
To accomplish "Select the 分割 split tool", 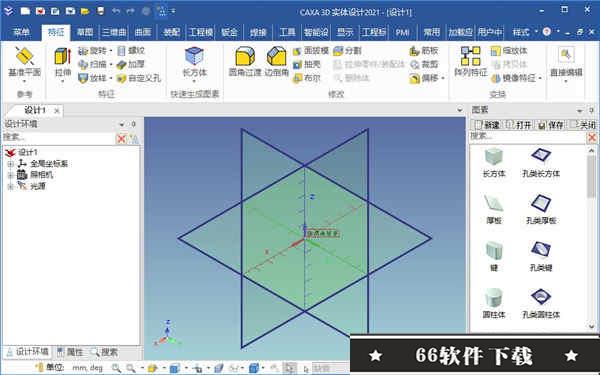I will 347,51.
